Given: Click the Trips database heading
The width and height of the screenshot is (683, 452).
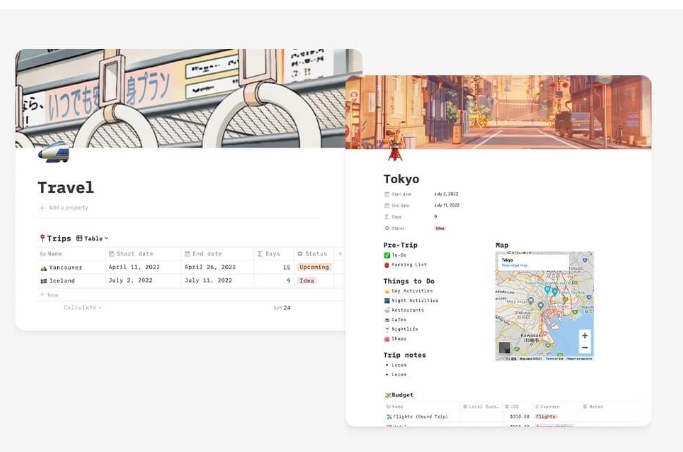Looking at the screenshot, I should click(x=59, y=238).
